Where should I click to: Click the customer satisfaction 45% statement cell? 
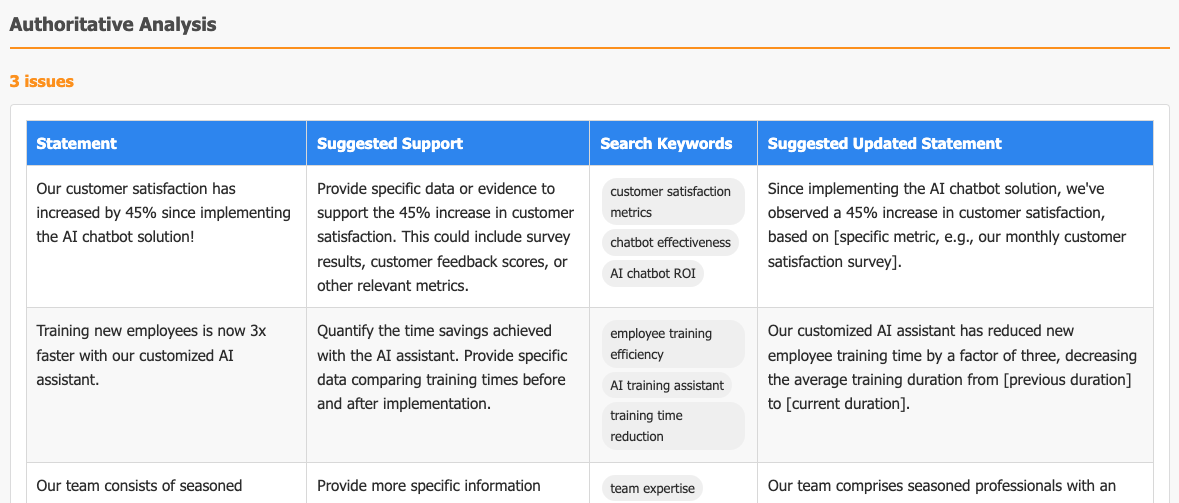point(163,212)
